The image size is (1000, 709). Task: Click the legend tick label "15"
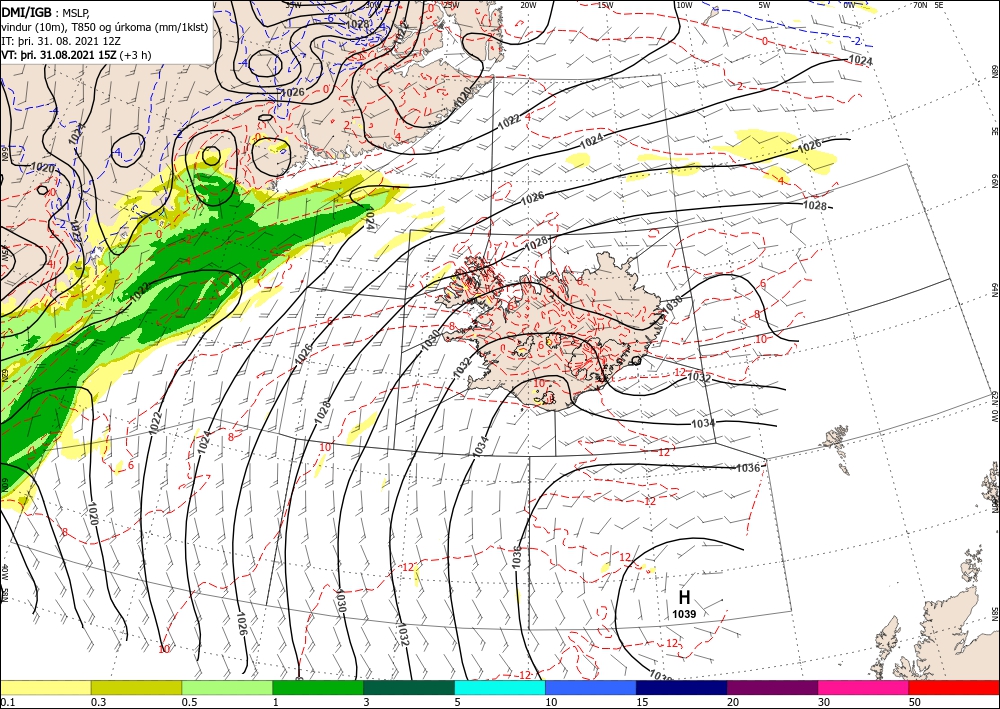click(x=642, y=702)
